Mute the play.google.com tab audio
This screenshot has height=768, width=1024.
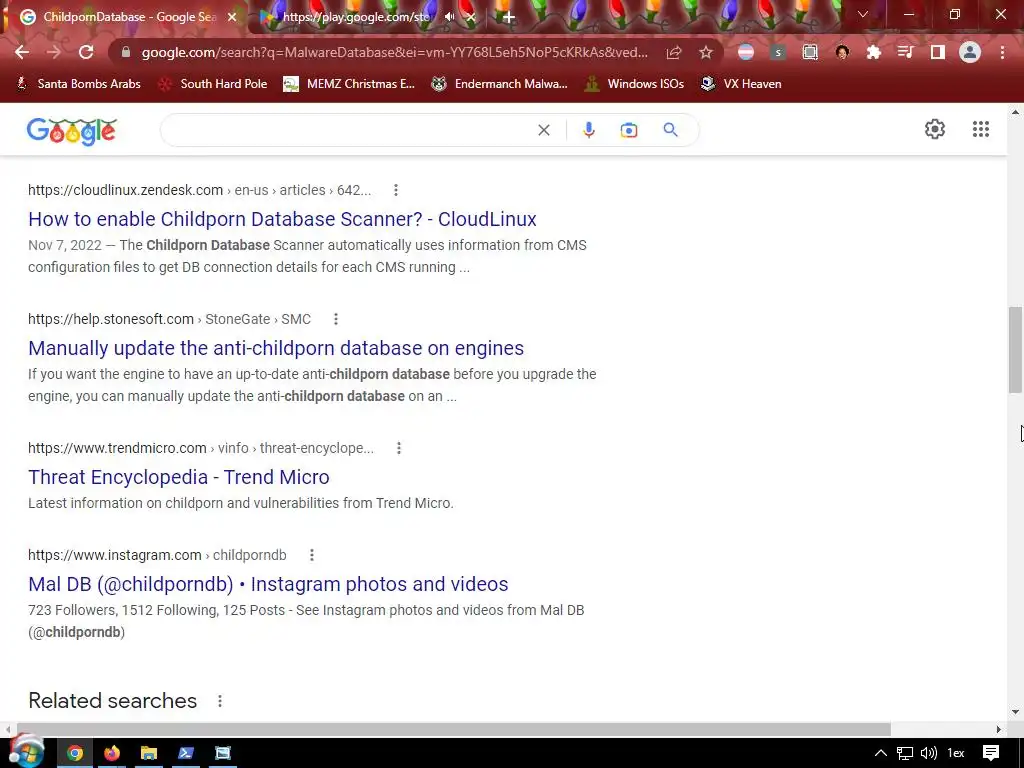coord(449,17)
